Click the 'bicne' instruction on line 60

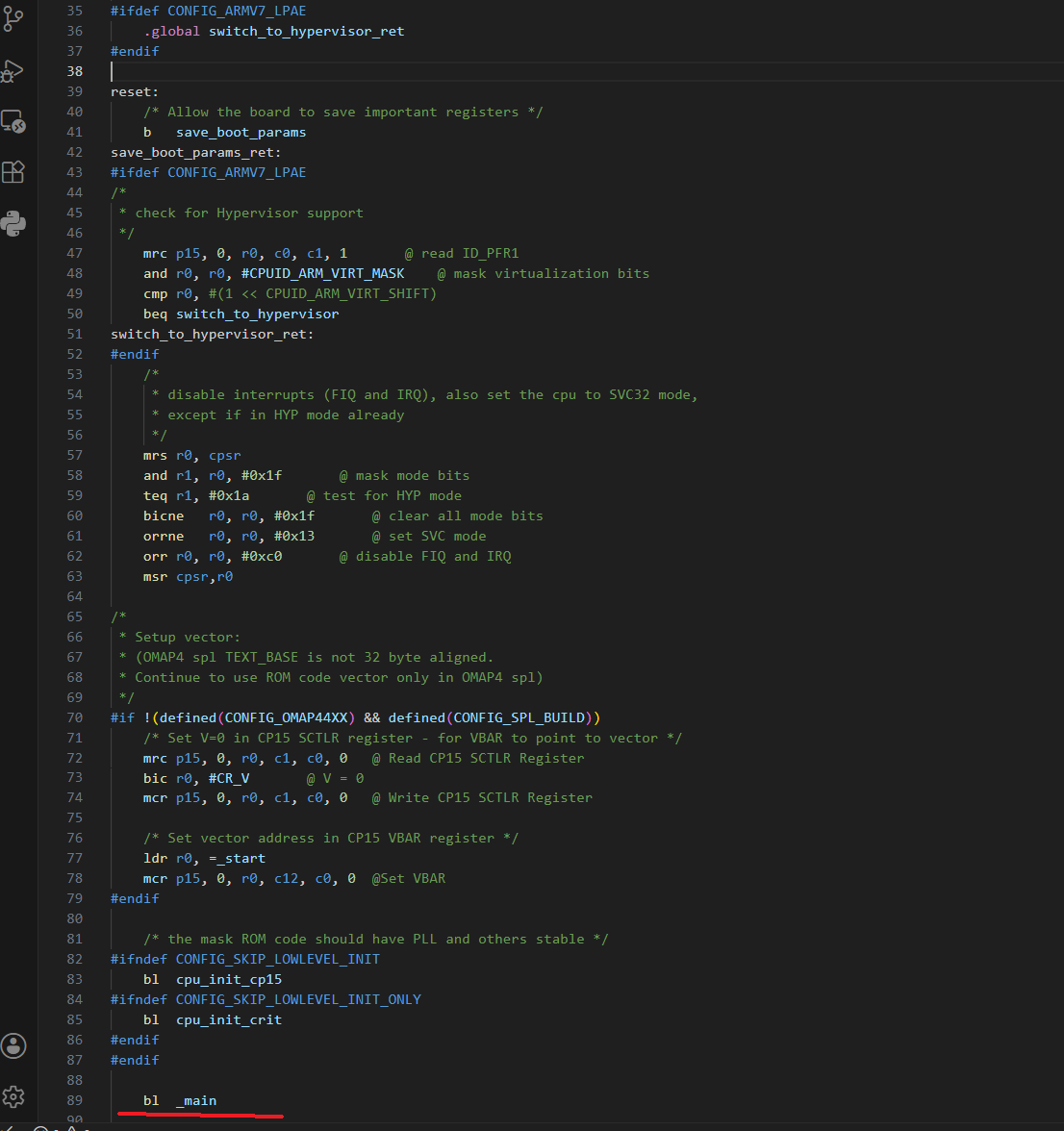tap(163, 515)
